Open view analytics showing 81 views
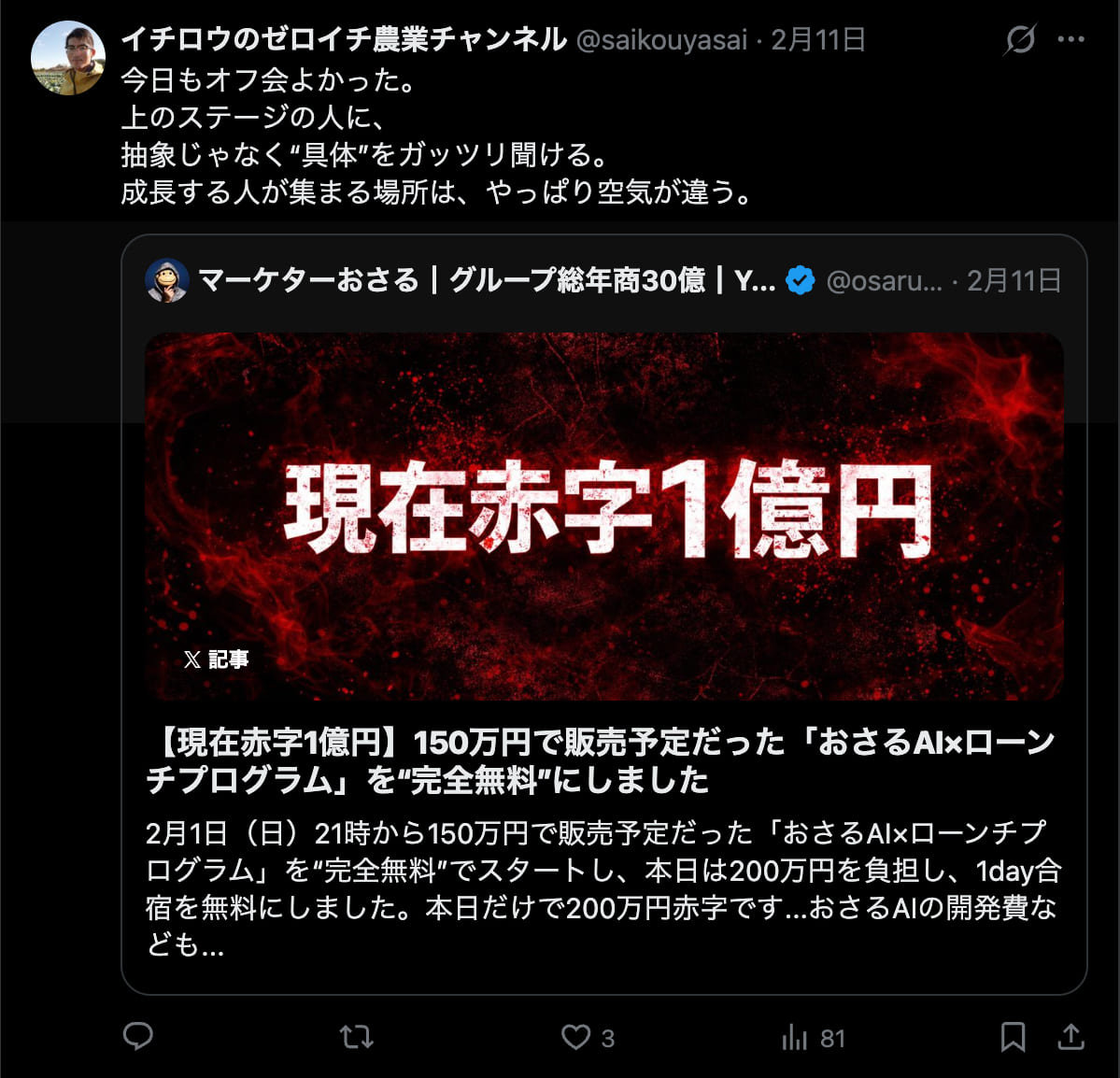Viewport: 1120px width, 1078px height. [x=813, y=1037]
